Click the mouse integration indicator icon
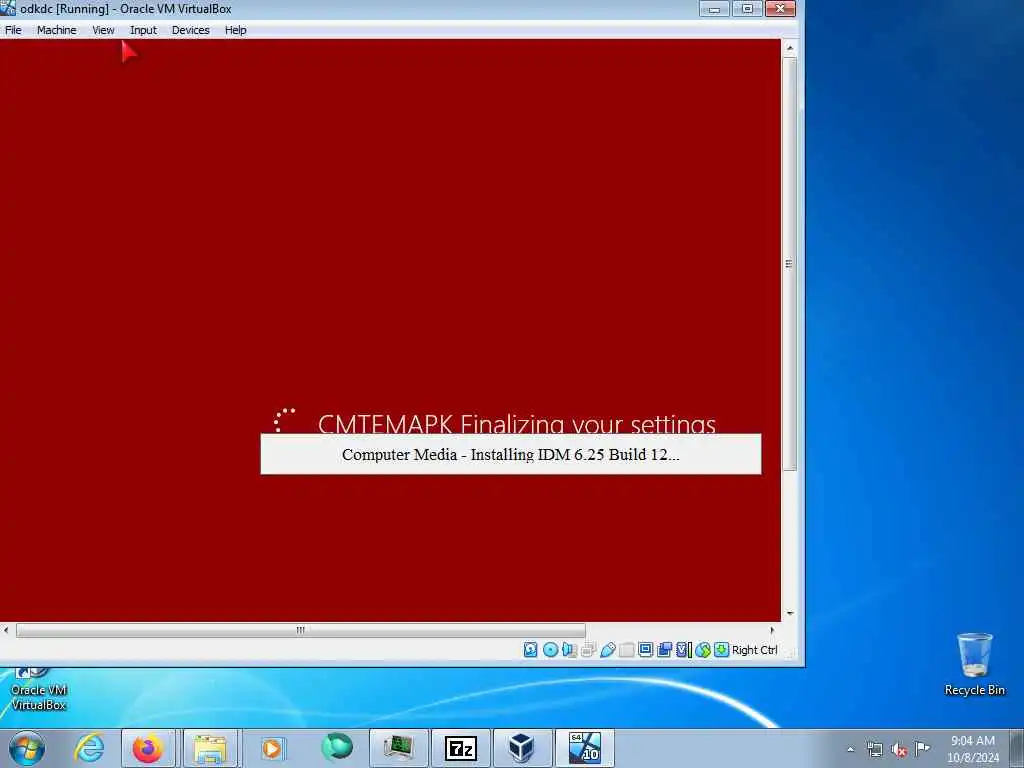 [x=703, y=650]
